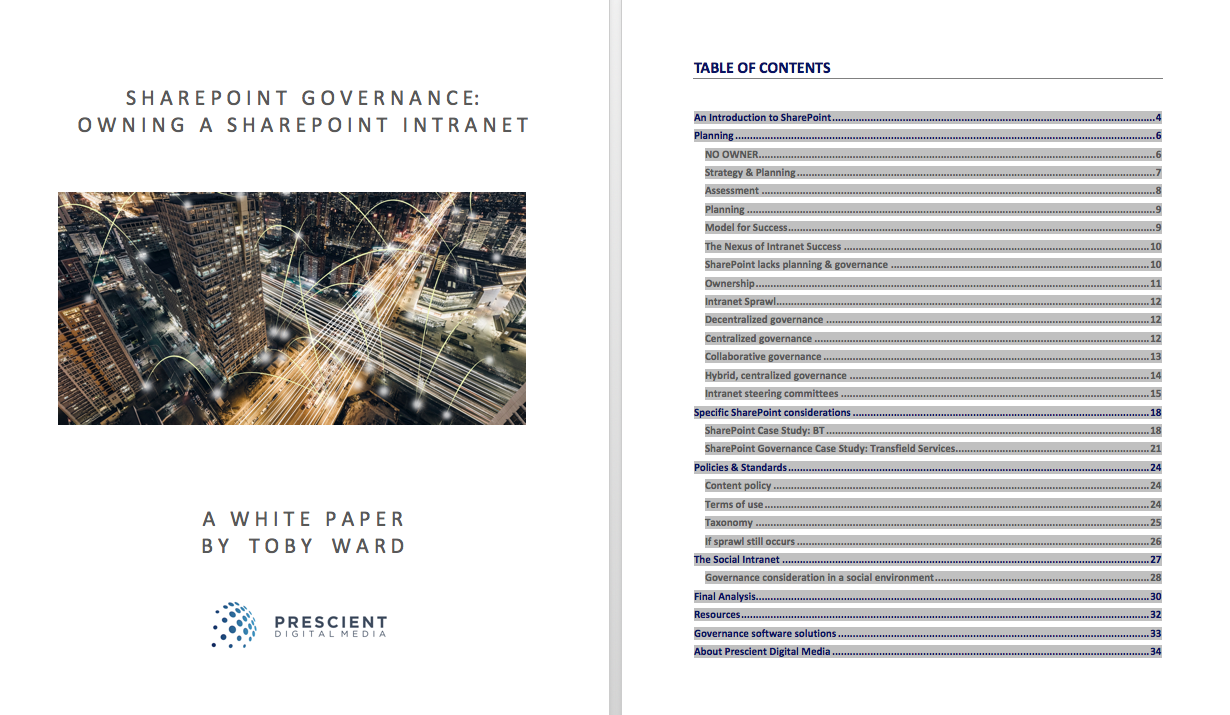Screen dimensions: 1230x715
Task: Select 'Collaborative governance' entry
Action: [932, 357]
